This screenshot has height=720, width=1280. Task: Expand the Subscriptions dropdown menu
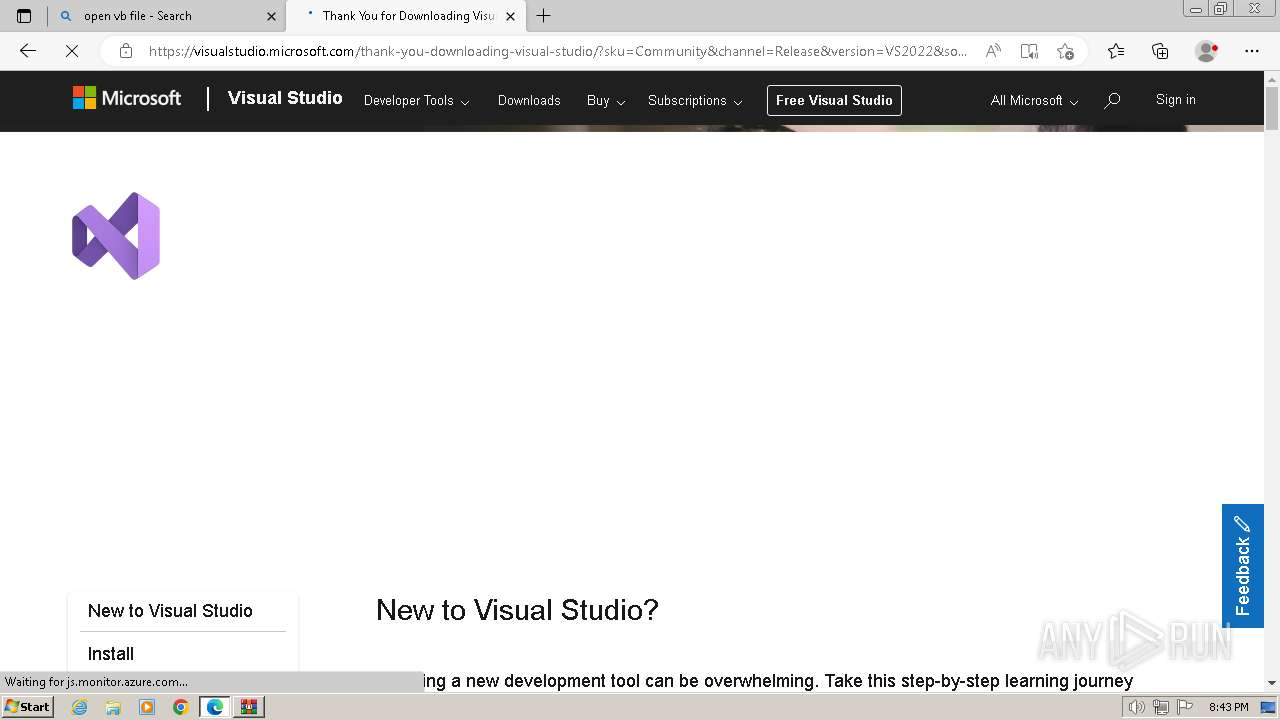point(695,100)
